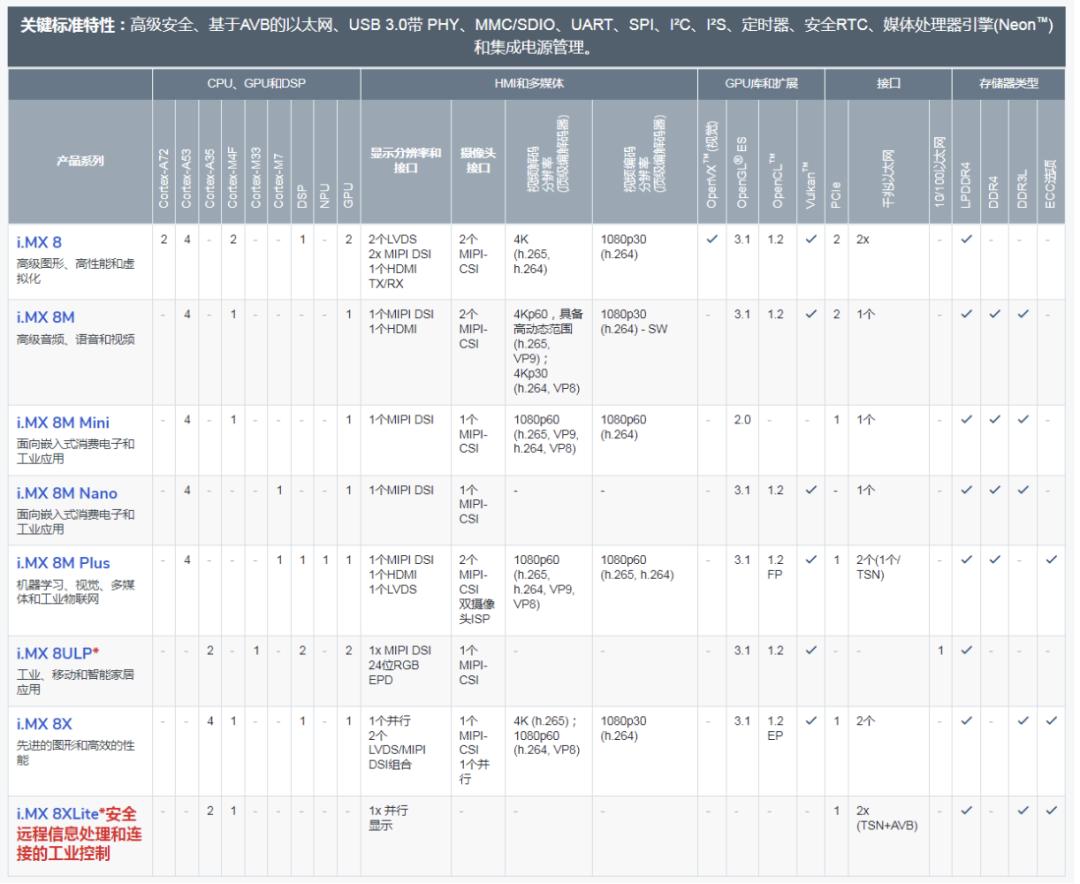Viewport: 1080px width, 884px height.
Task: Select the 摄像头接口 column header
Action: [x=478, y=161]
